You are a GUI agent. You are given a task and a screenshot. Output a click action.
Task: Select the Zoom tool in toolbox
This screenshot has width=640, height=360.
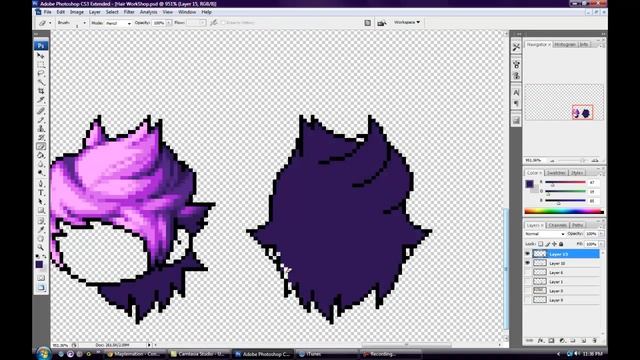tap(41, 248)
